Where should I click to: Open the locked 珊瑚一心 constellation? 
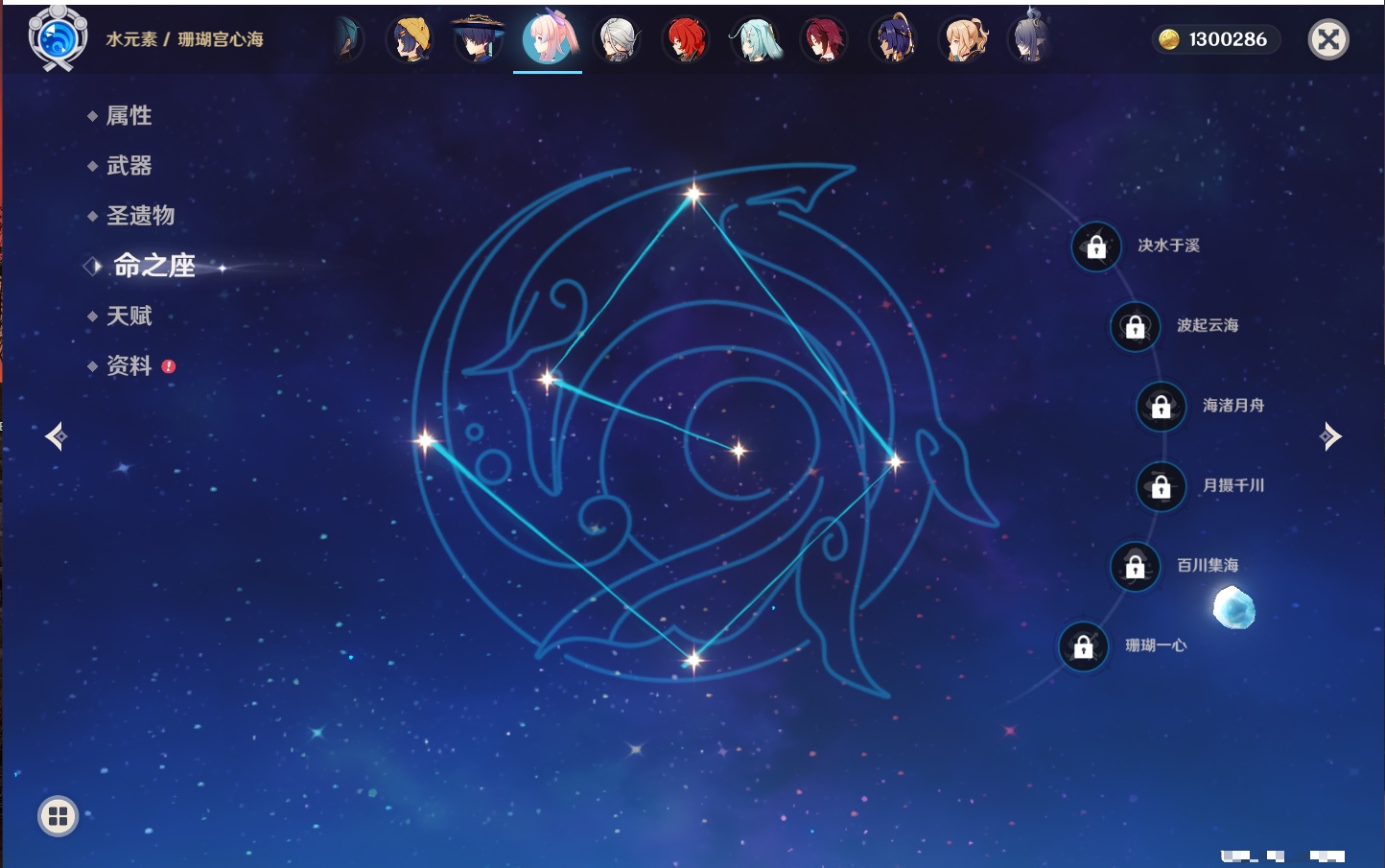(x=1083, y=646)
